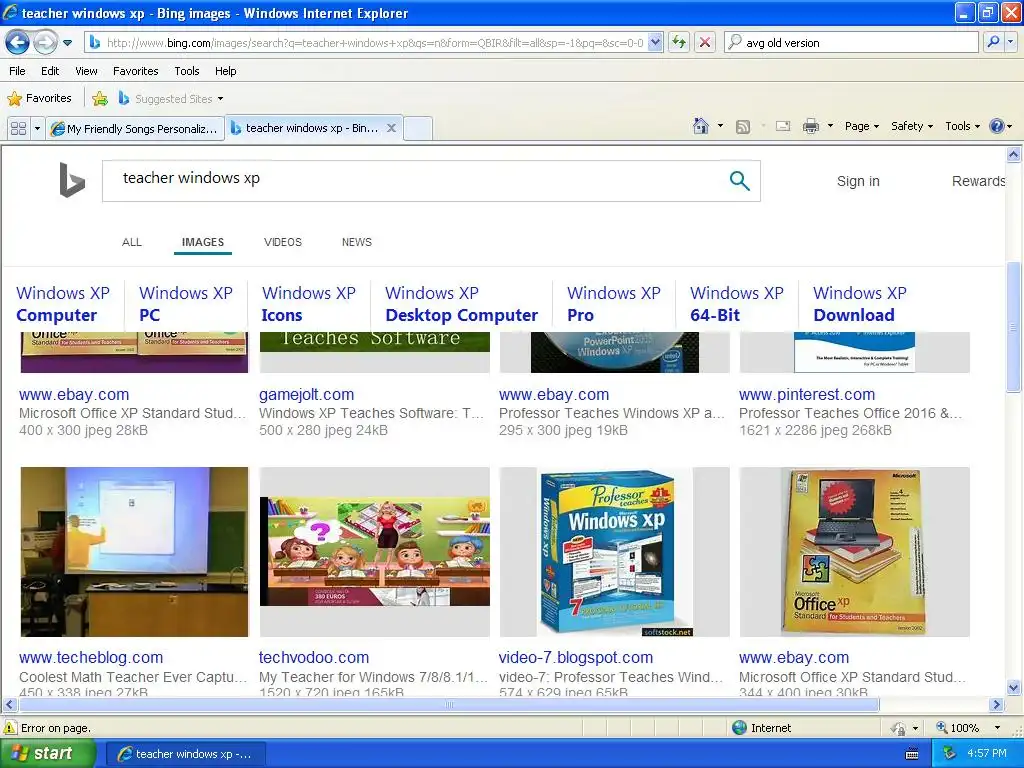The height and width of the screenshot is (768, 1024).
Task: Click Windows XP 64-Bit suggestion
Action: click(736, 304)
